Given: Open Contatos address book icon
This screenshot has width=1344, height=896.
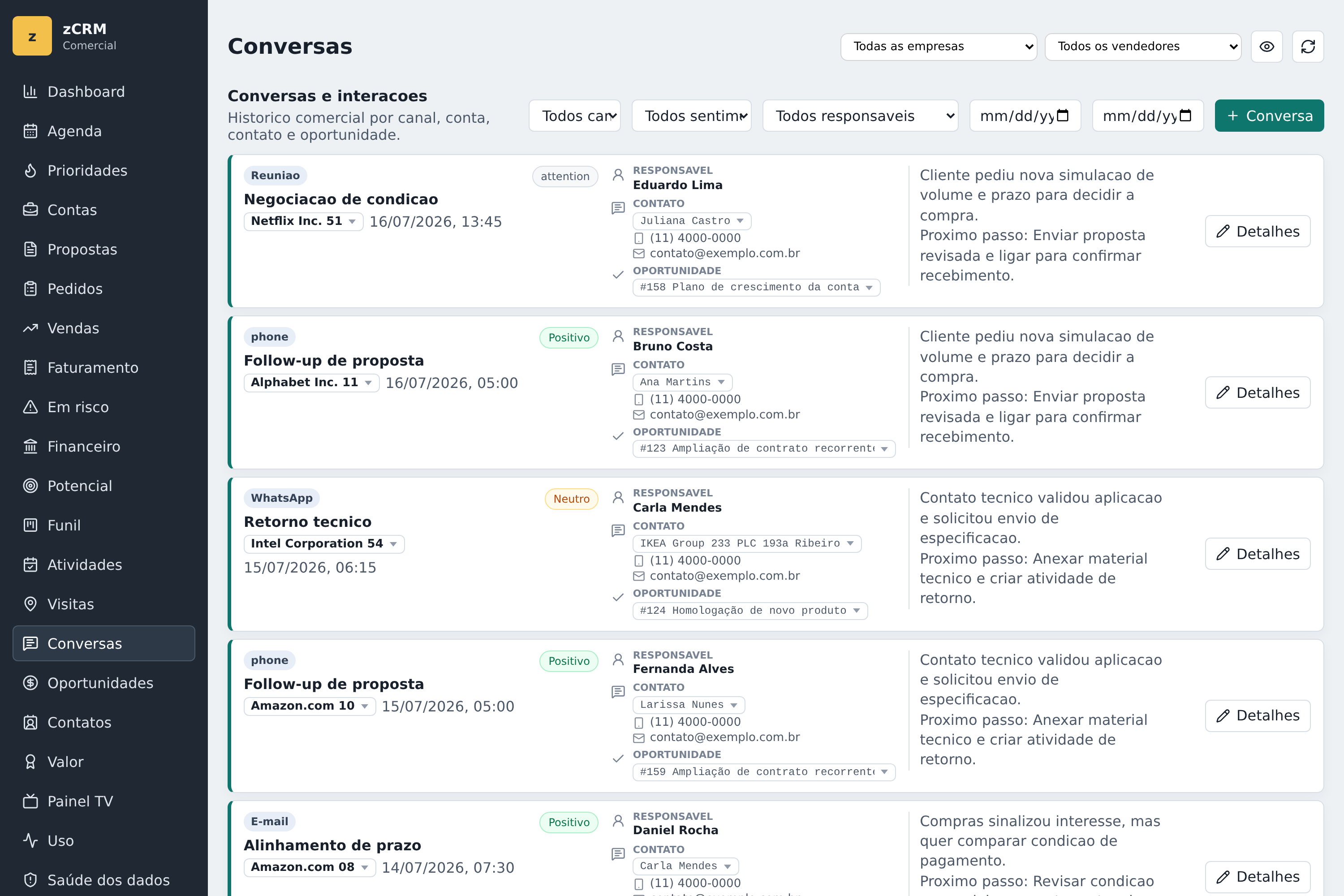Looking at the screenshot, I should point(30,722).
